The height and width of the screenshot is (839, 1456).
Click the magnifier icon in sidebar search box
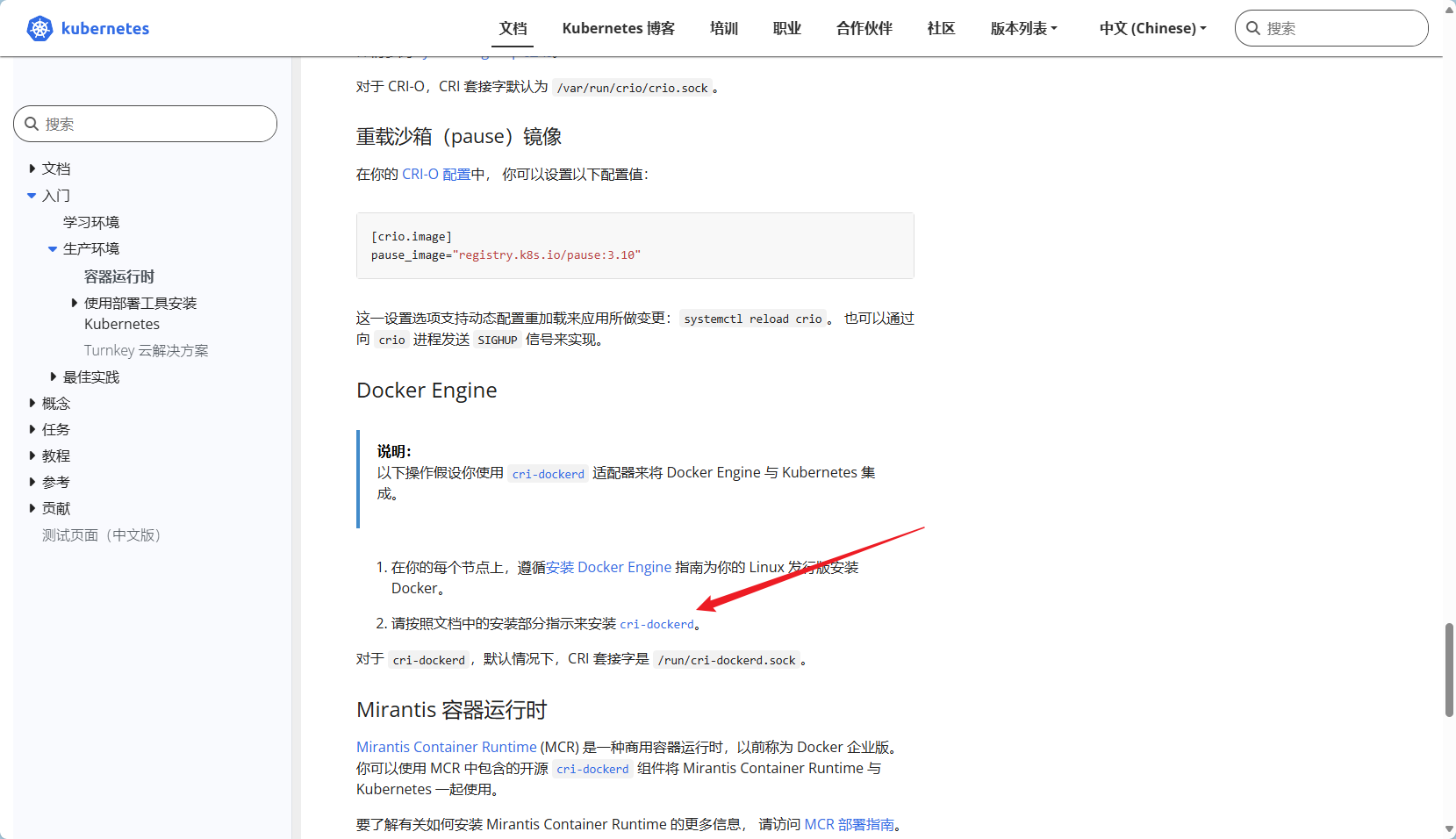[32, 124]
